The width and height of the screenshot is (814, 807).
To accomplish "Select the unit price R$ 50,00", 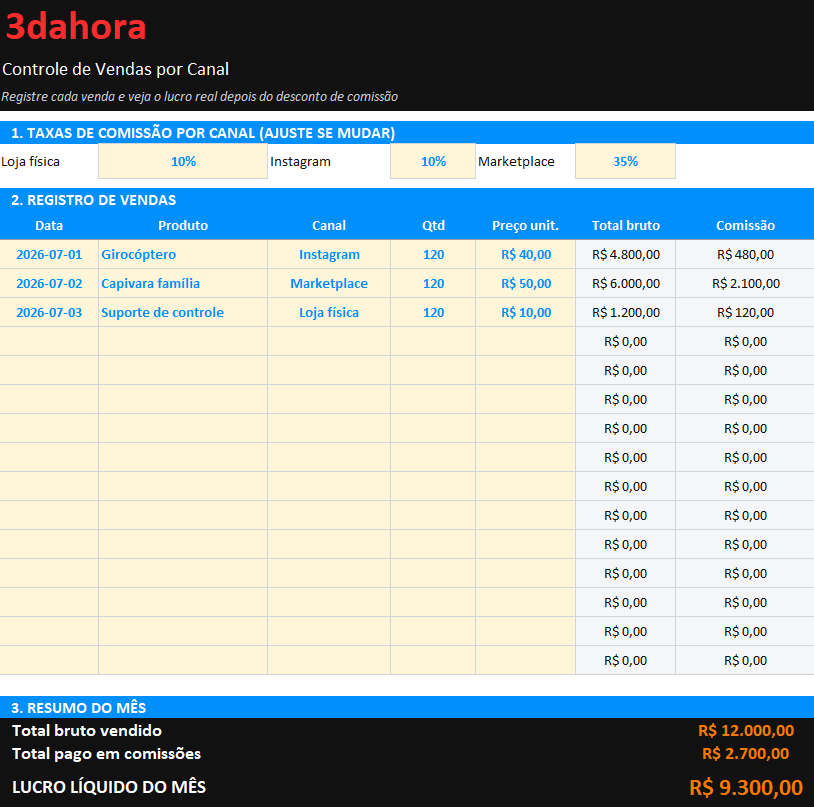I will [x=525, y=283].
